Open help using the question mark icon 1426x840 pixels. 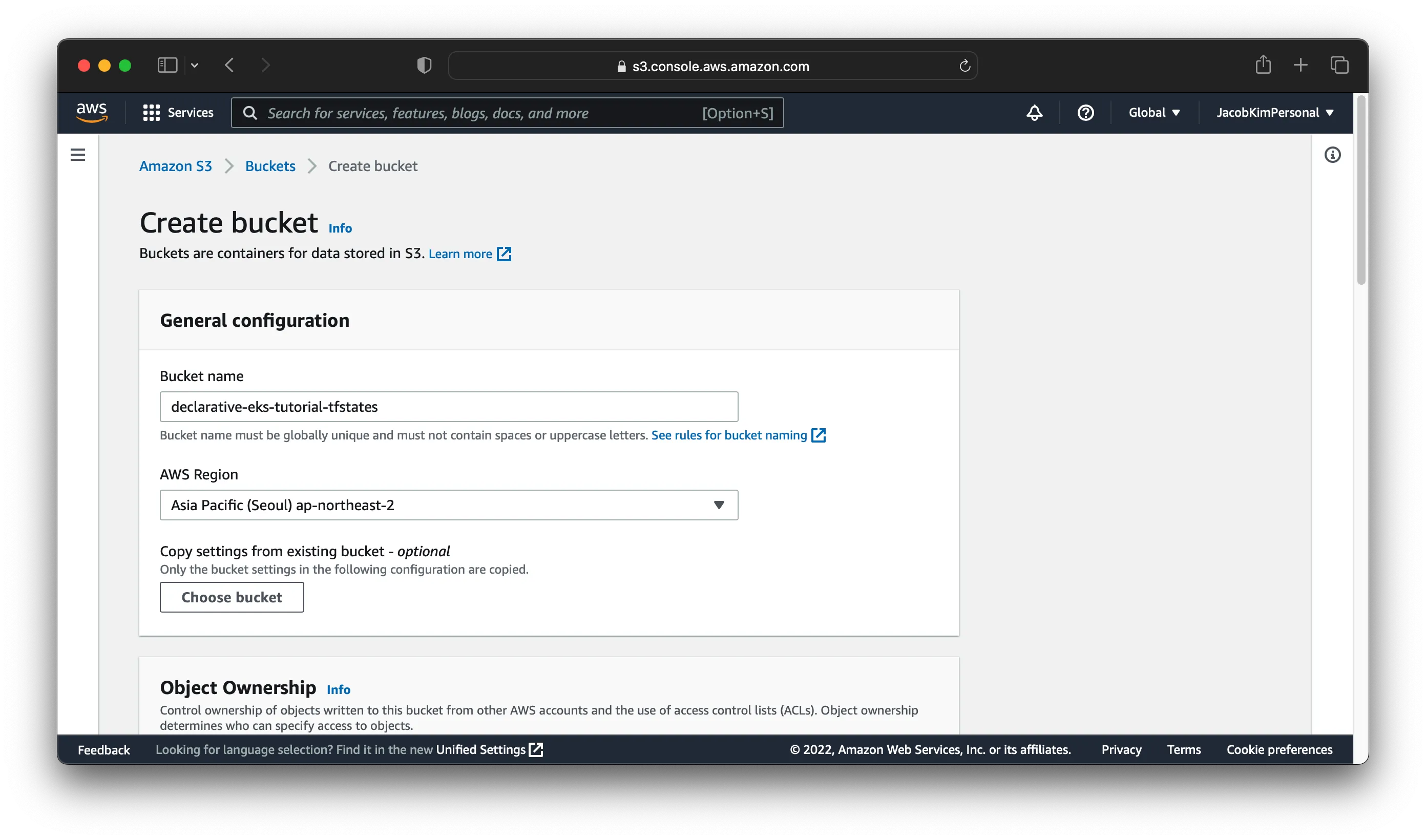click(x=1085, y=113)
